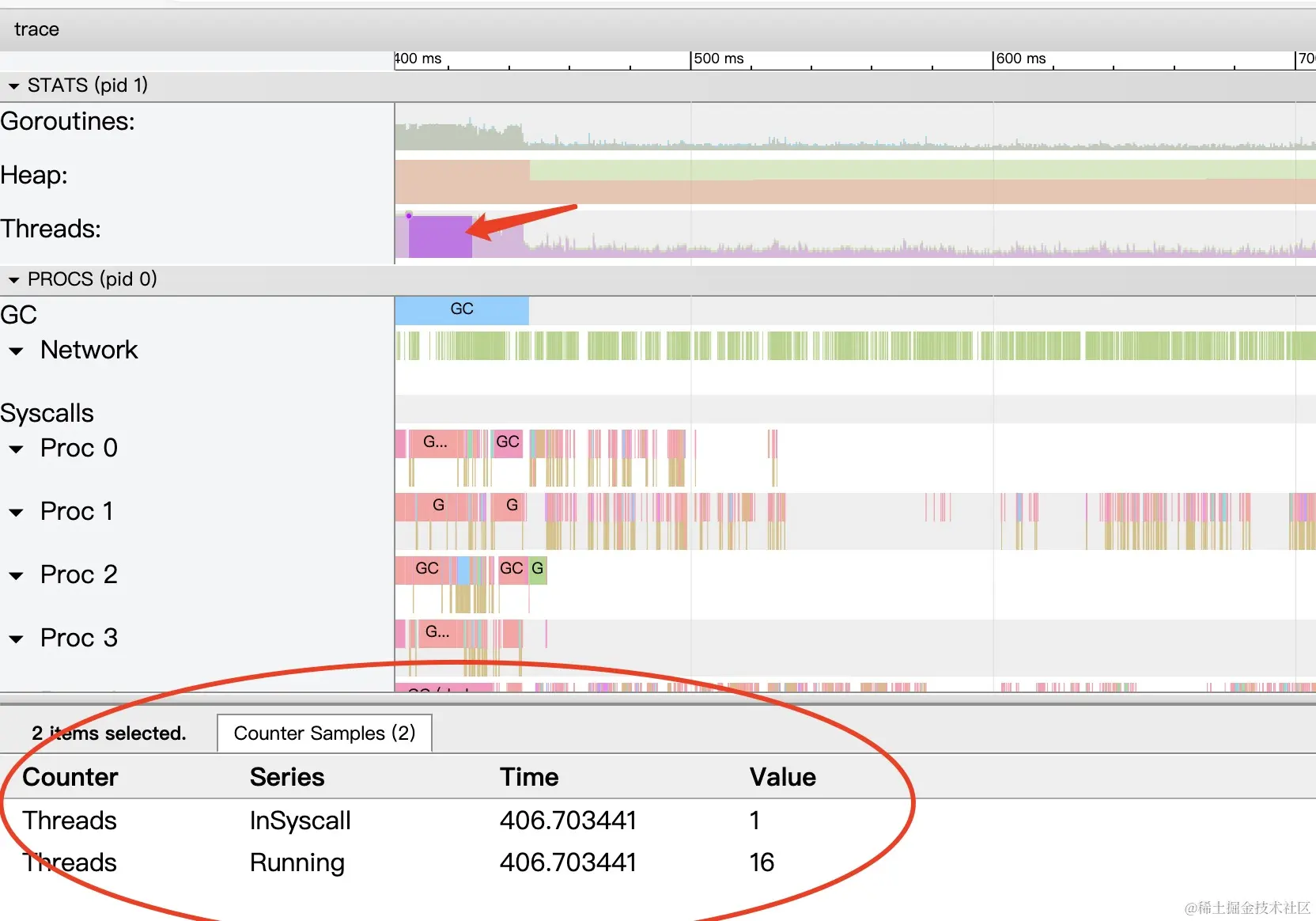Click the Time cell in Running row
Image resolution: width=1316 pixels, height=921 pixels.
[x=568, y=862]
